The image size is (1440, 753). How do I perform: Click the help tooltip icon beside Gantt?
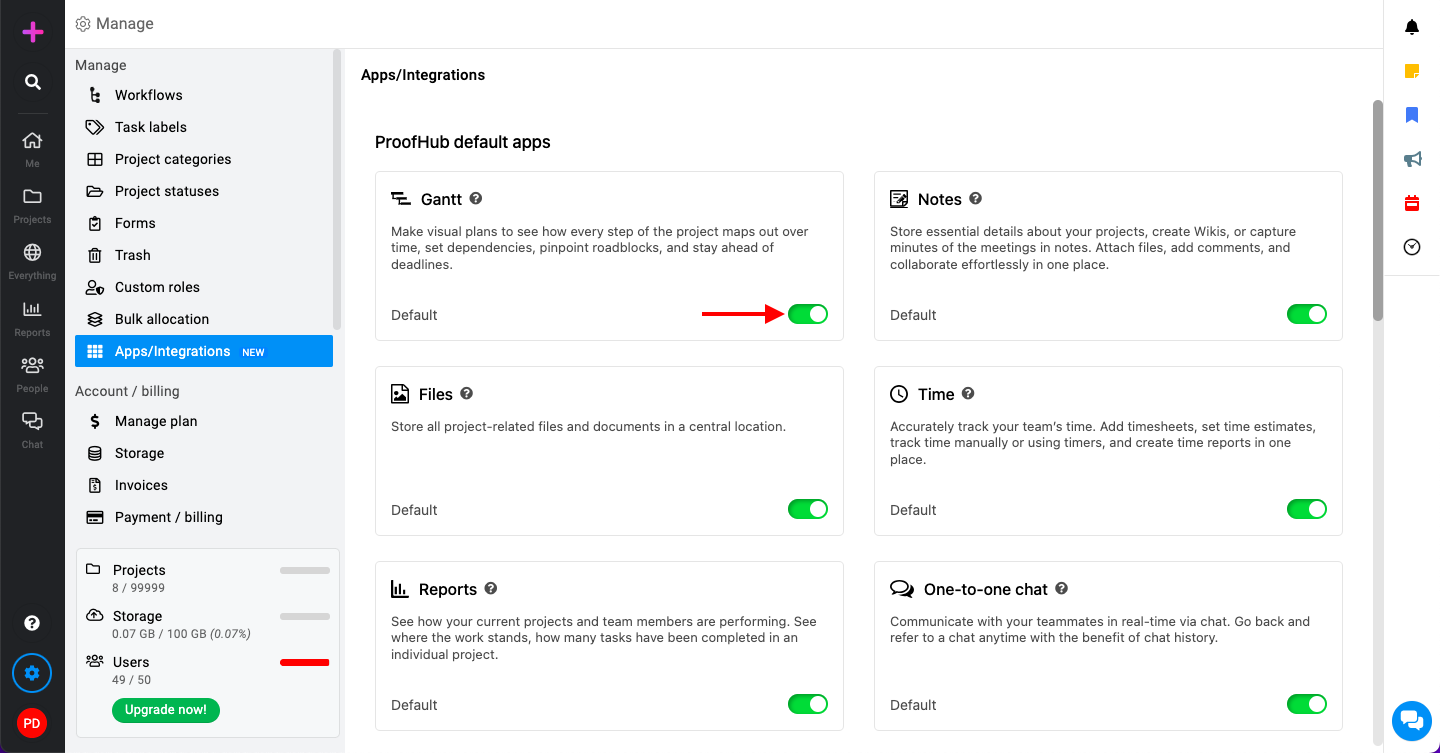(x=476, y=198)
